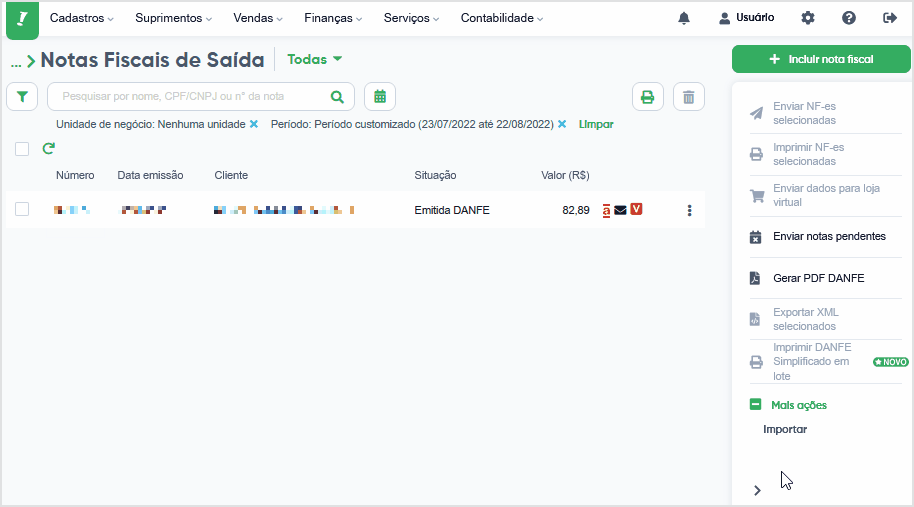The image size is (914, 507).
Task: Click the Emitida DANFE status cell
Action: (452, 210)
